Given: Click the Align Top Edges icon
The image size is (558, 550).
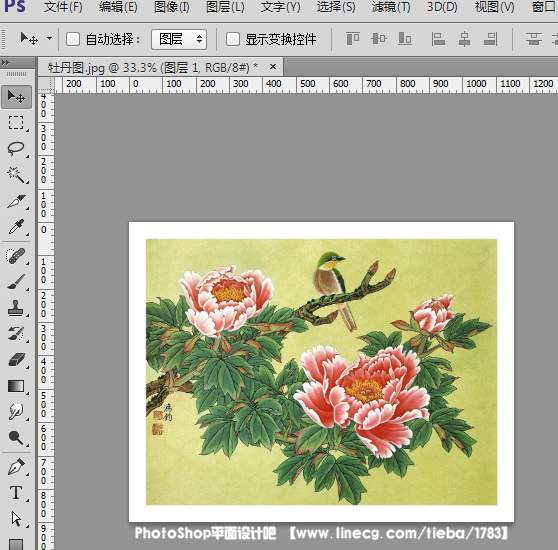Looking at the screenshot, I should pos(353,39).
